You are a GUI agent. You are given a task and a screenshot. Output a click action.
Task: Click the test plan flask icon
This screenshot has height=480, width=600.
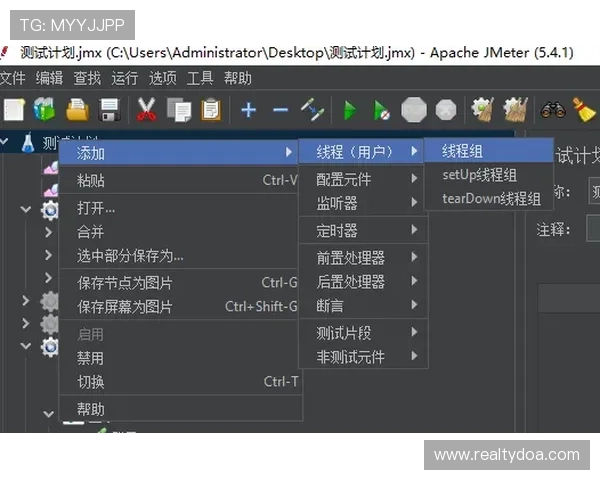pyautogui.click(x=28, y=142)
